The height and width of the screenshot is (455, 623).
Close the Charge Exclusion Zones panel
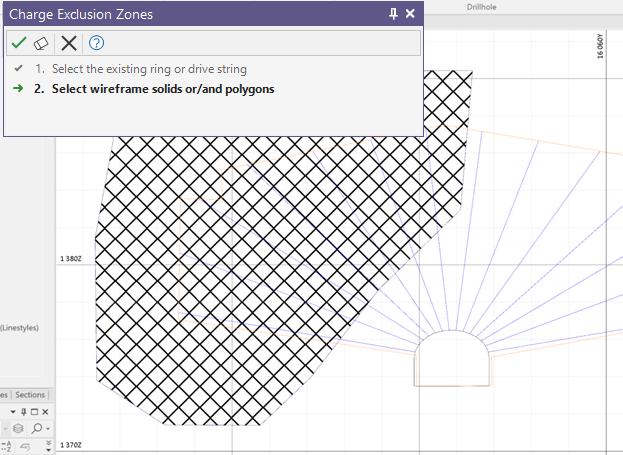point(410,14)
